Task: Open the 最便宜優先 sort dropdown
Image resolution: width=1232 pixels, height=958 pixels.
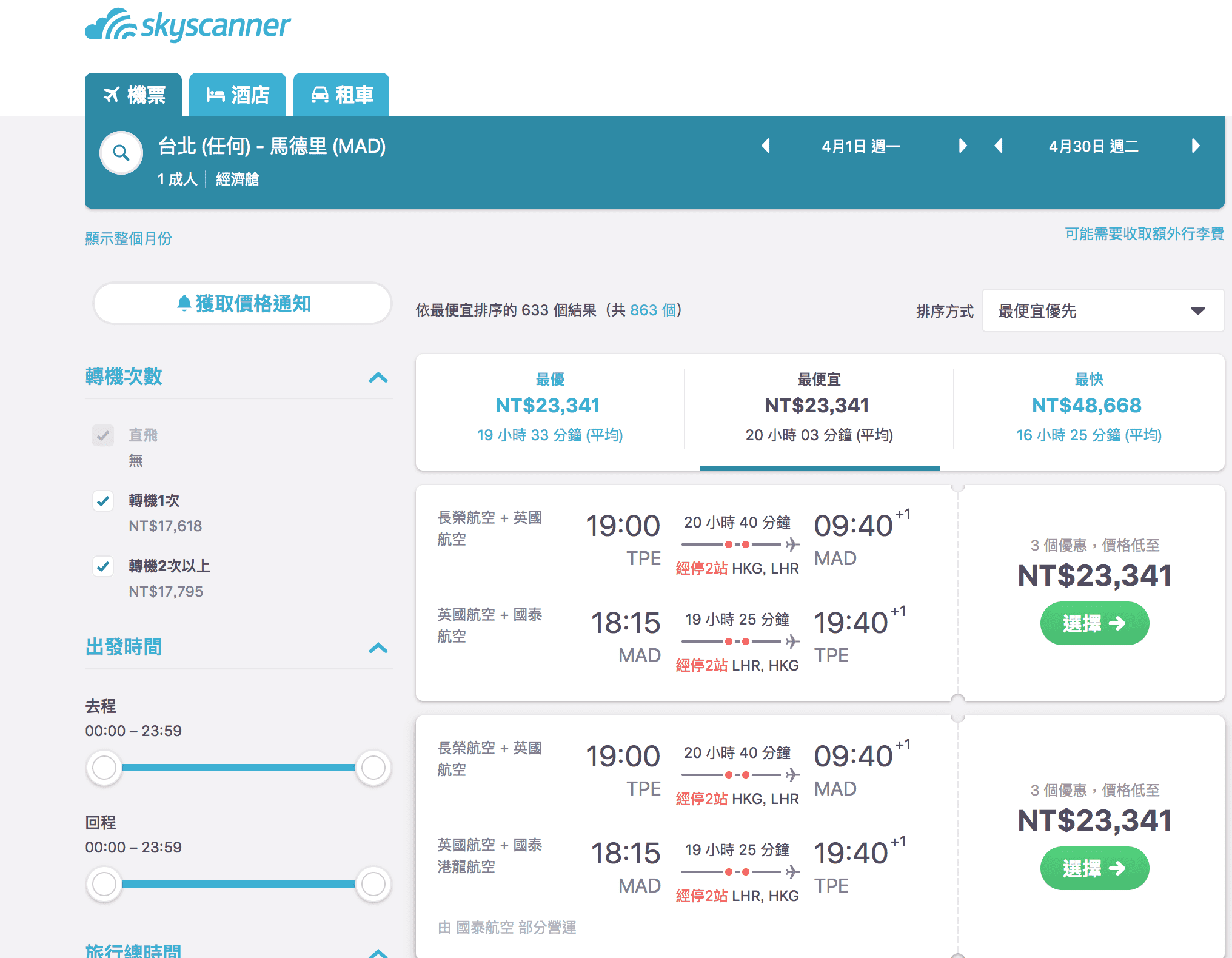Action: click(x=1103, y=310)
